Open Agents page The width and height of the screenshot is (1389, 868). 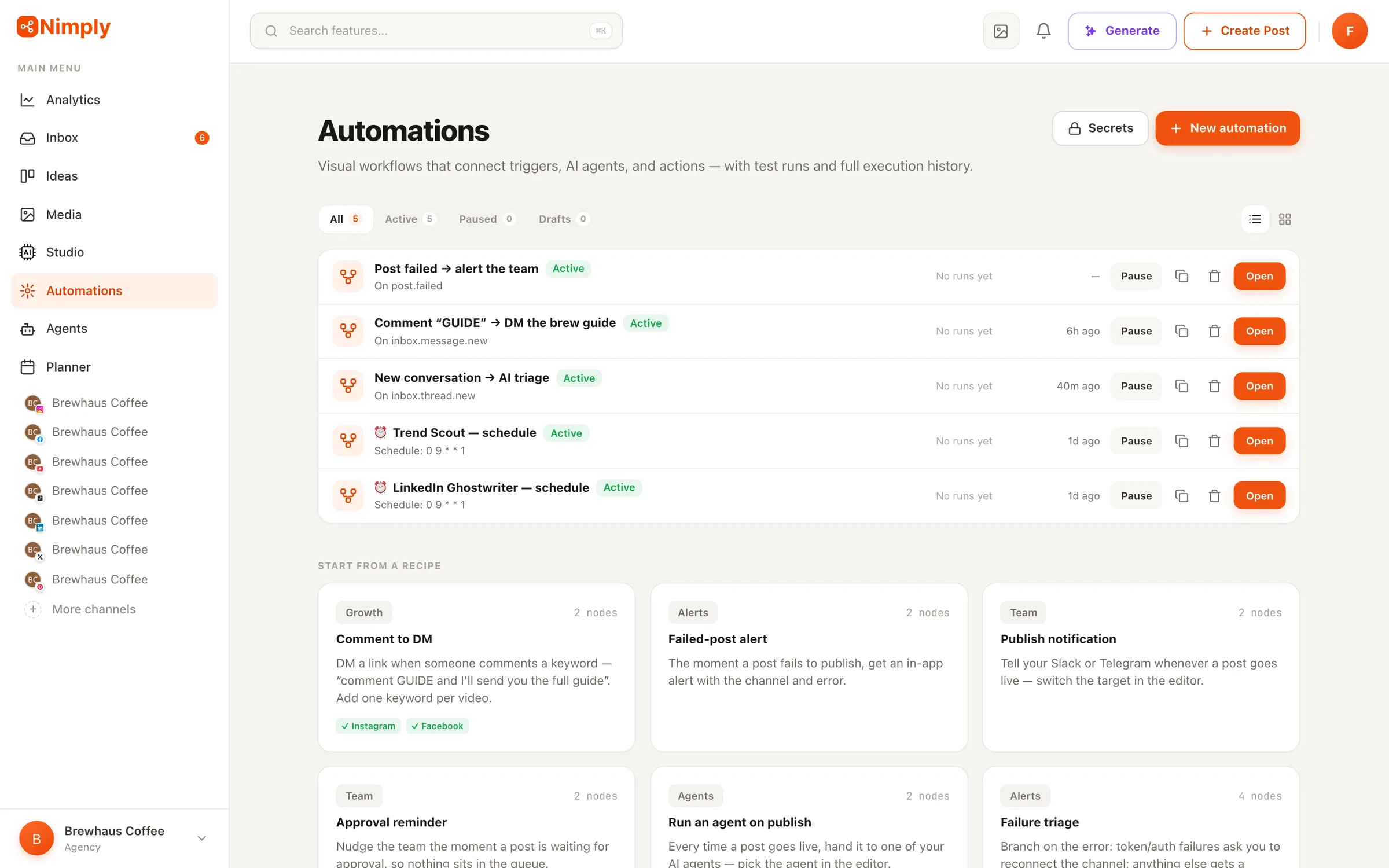pos(114,329)
